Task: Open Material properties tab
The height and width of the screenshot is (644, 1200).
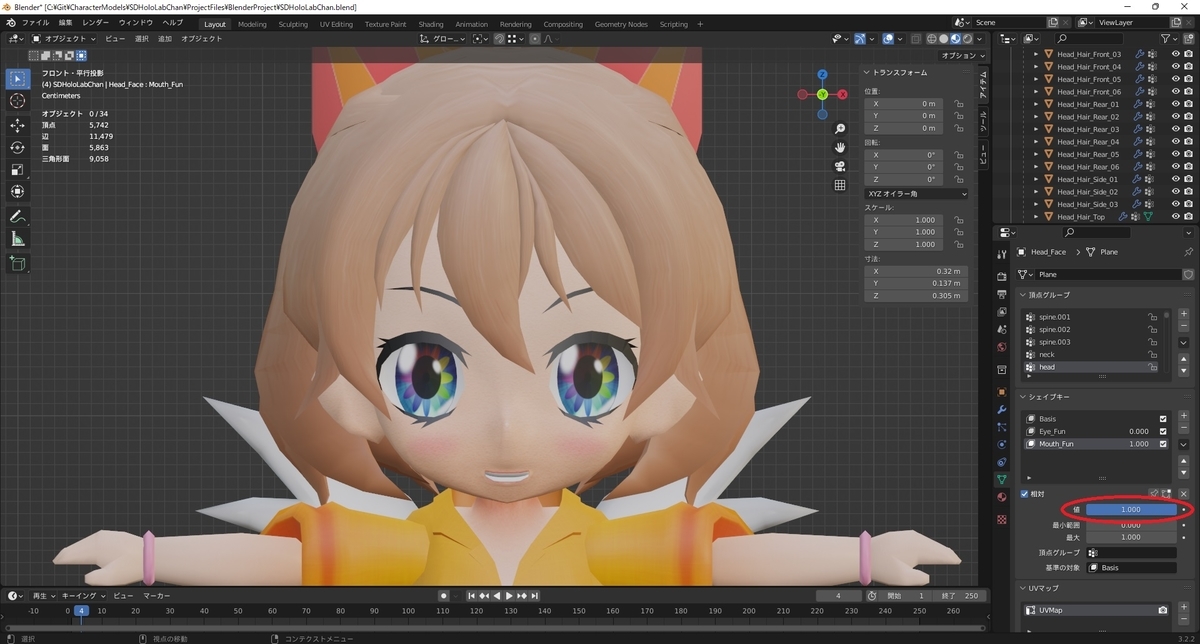Action: click(1002, 497)
